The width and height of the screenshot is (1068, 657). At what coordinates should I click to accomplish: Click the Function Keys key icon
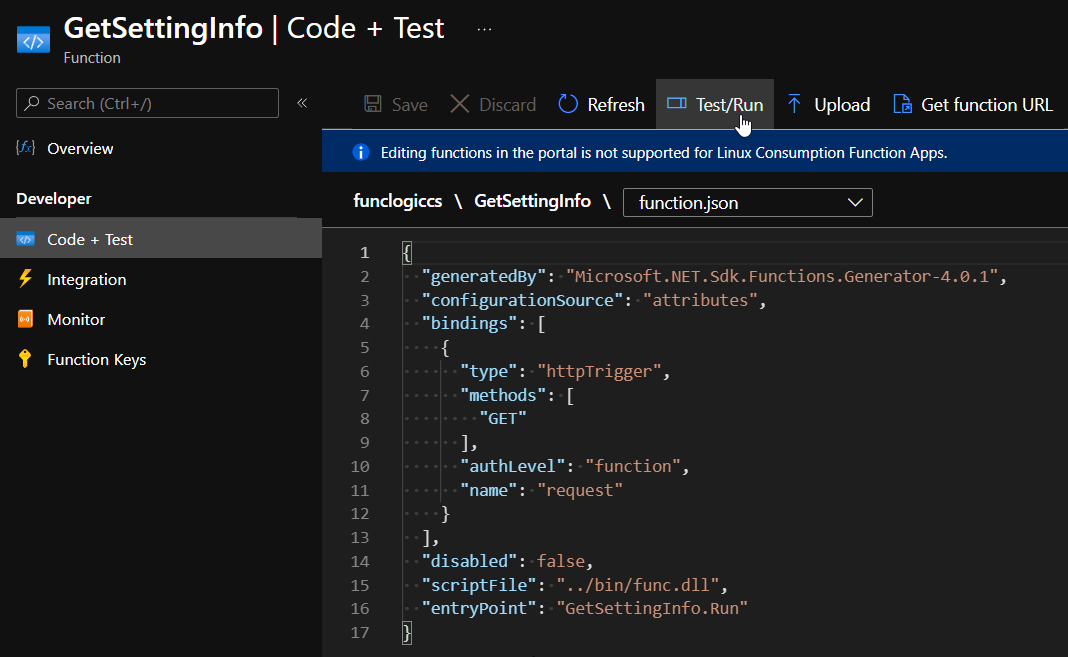[x=26, y=359]
